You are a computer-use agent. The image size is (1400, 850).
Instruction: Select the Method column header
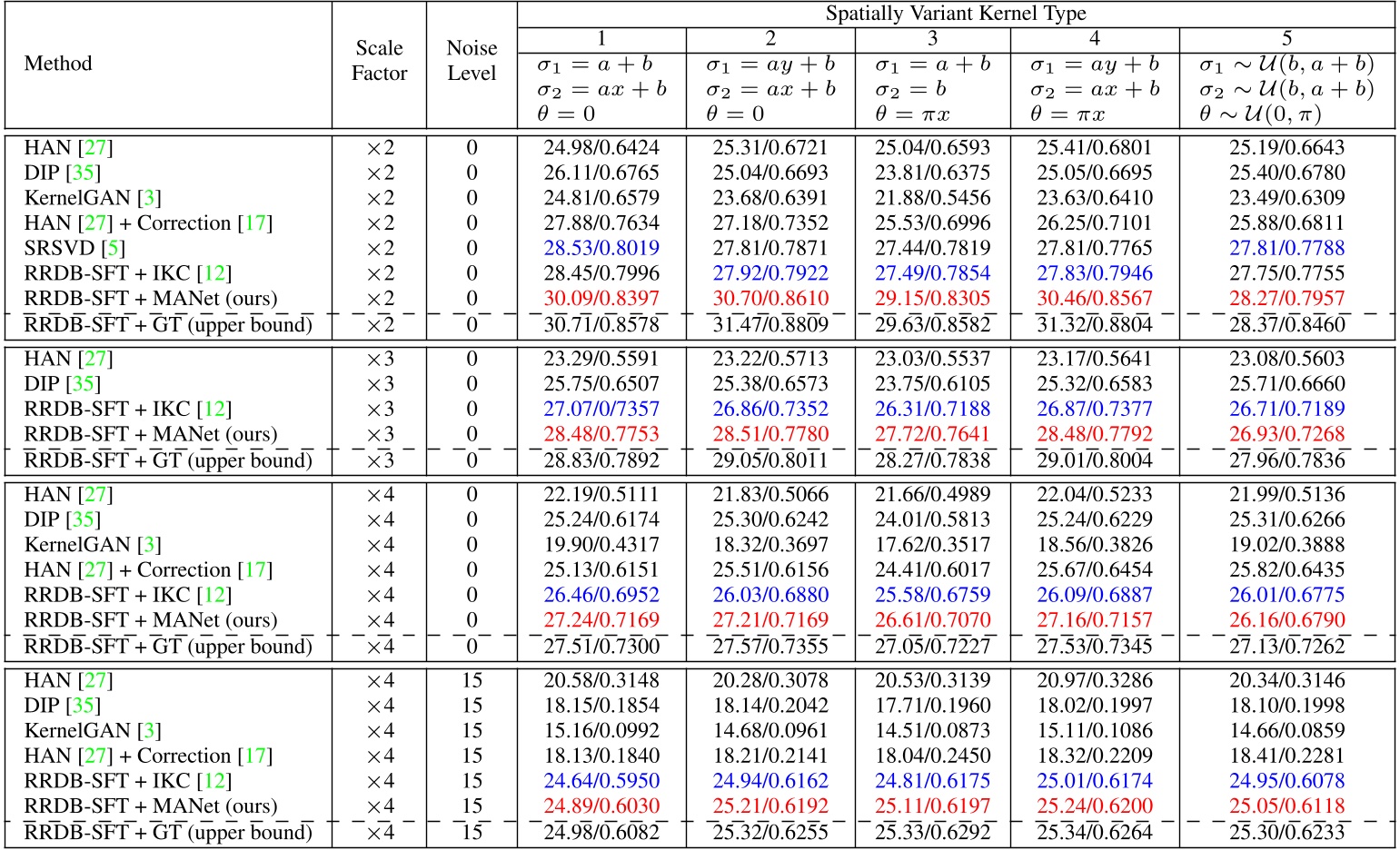point(59,64)
